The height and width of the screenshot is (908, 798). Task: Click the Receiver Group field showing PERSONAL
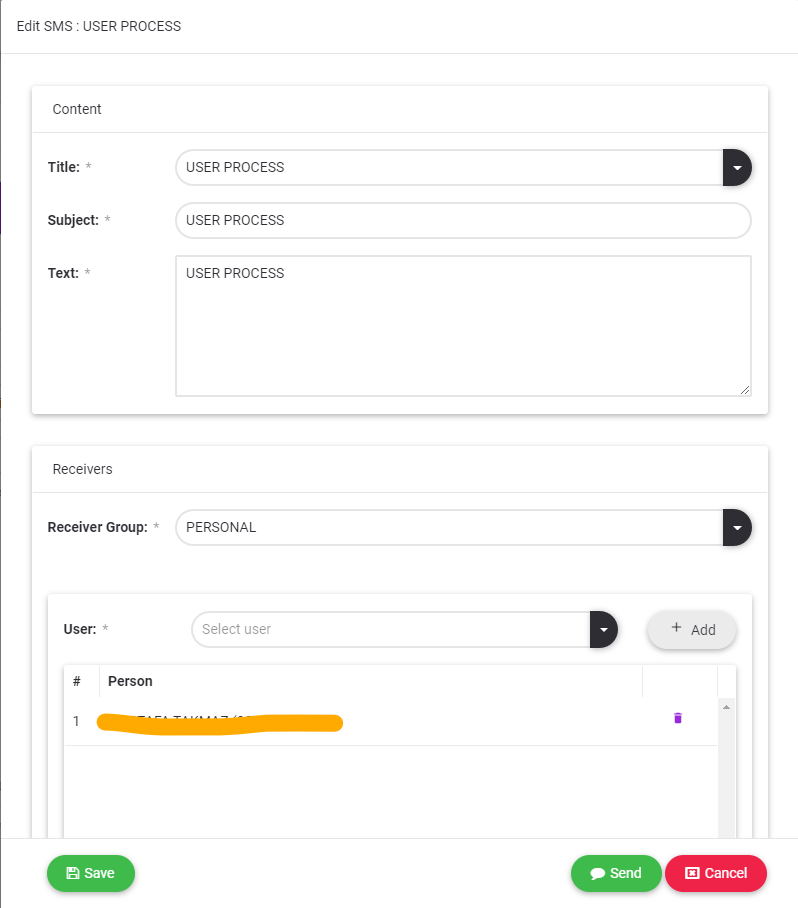[x=448, y=527]
